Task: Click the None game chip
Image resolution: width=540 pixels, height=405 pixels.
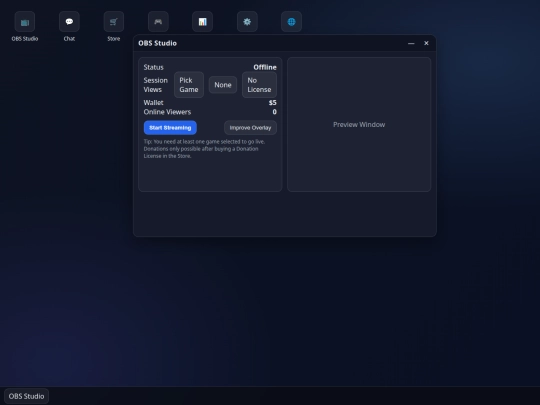Action: click(x=223, y=85)
